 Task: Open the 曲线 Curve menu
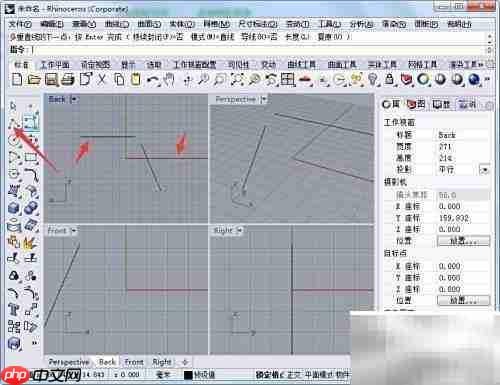click(x=117, y=24)
